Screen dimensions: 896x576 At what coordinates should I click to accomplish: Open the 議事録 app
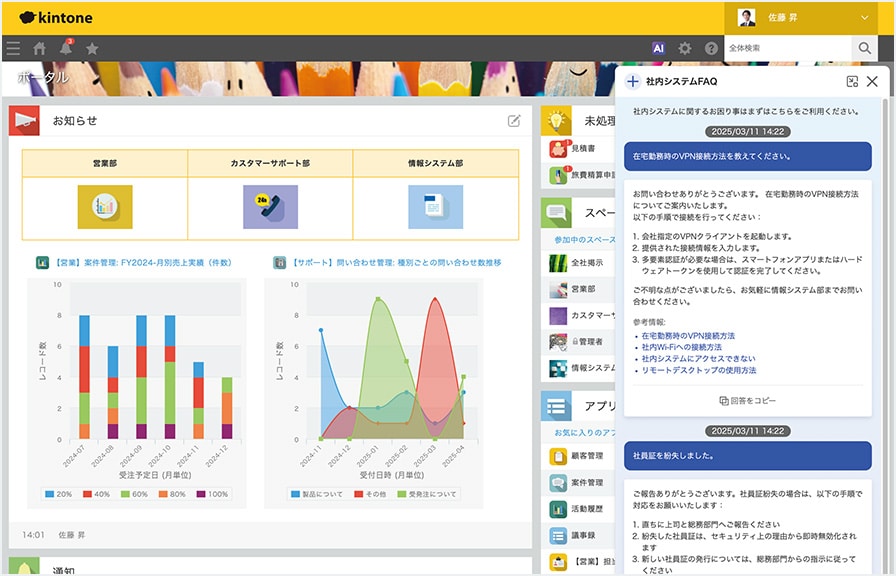pyautogui.click(x=578, y=535)
